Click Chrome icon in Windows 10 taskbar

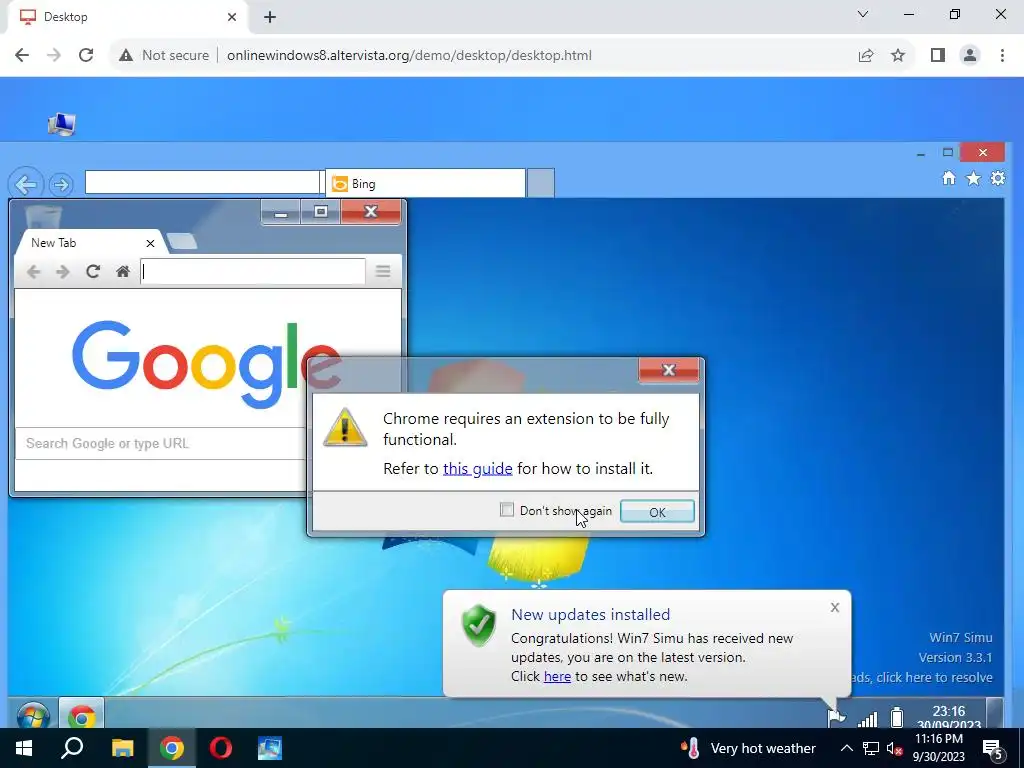172,748
